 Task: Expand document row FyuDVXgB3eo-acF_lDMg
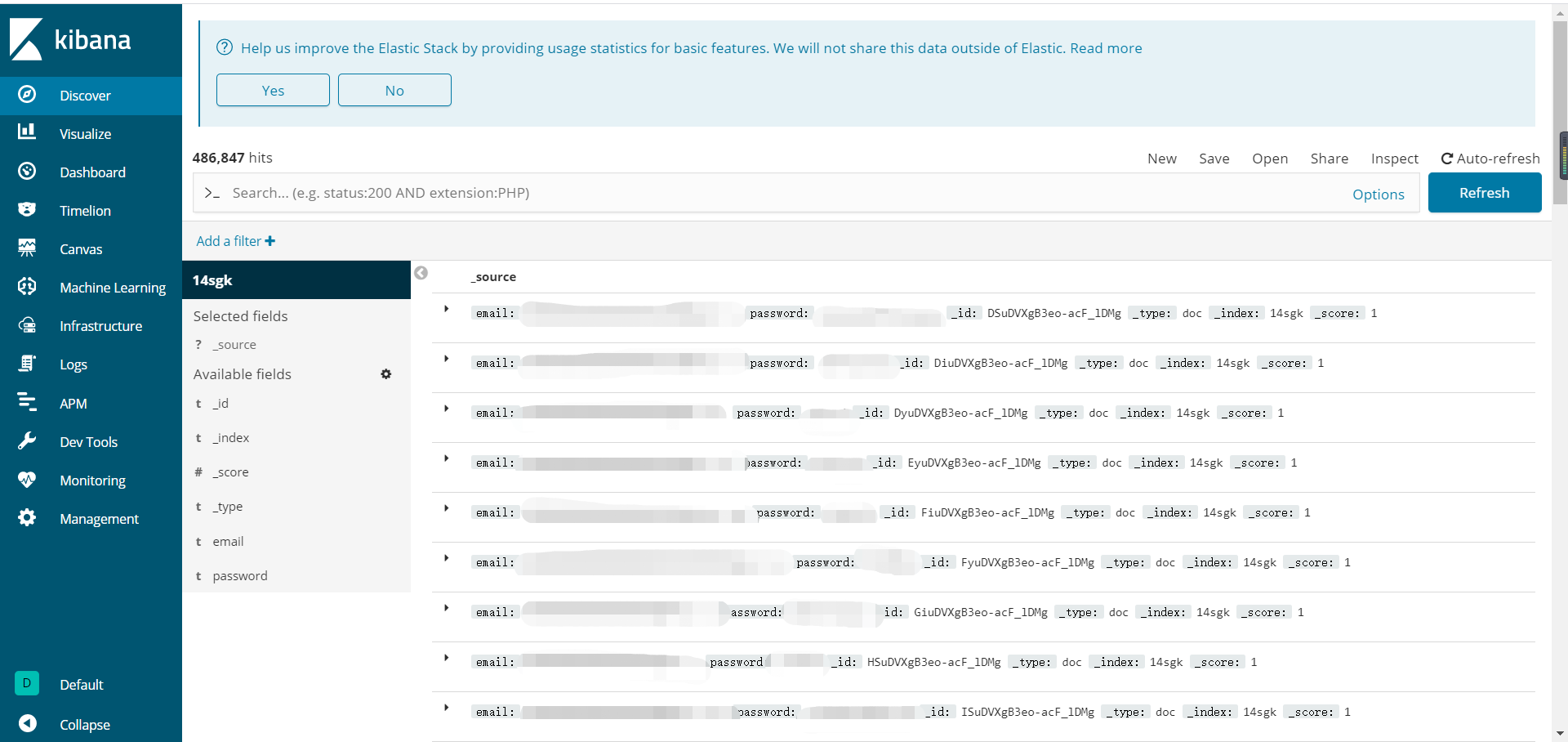[447, 558]
